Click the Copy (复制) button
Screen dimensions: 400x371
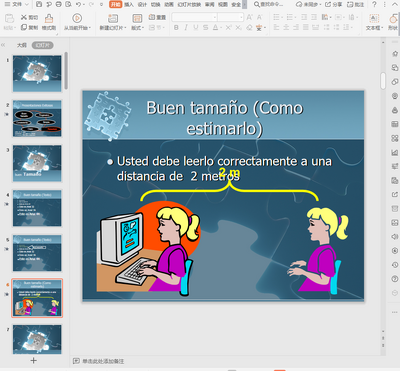[x=29, y=27]
